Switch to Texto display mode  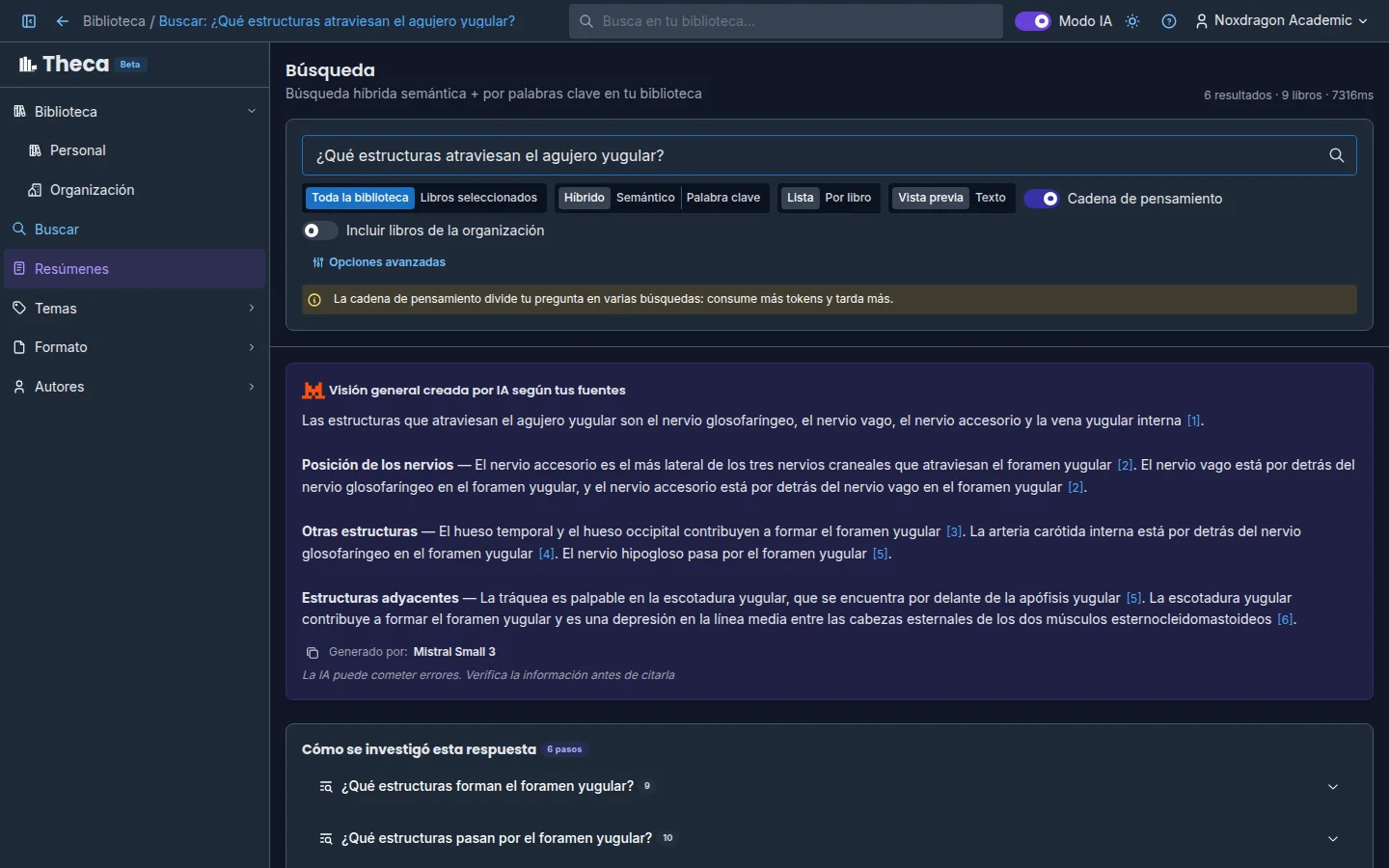pos(991,198)
